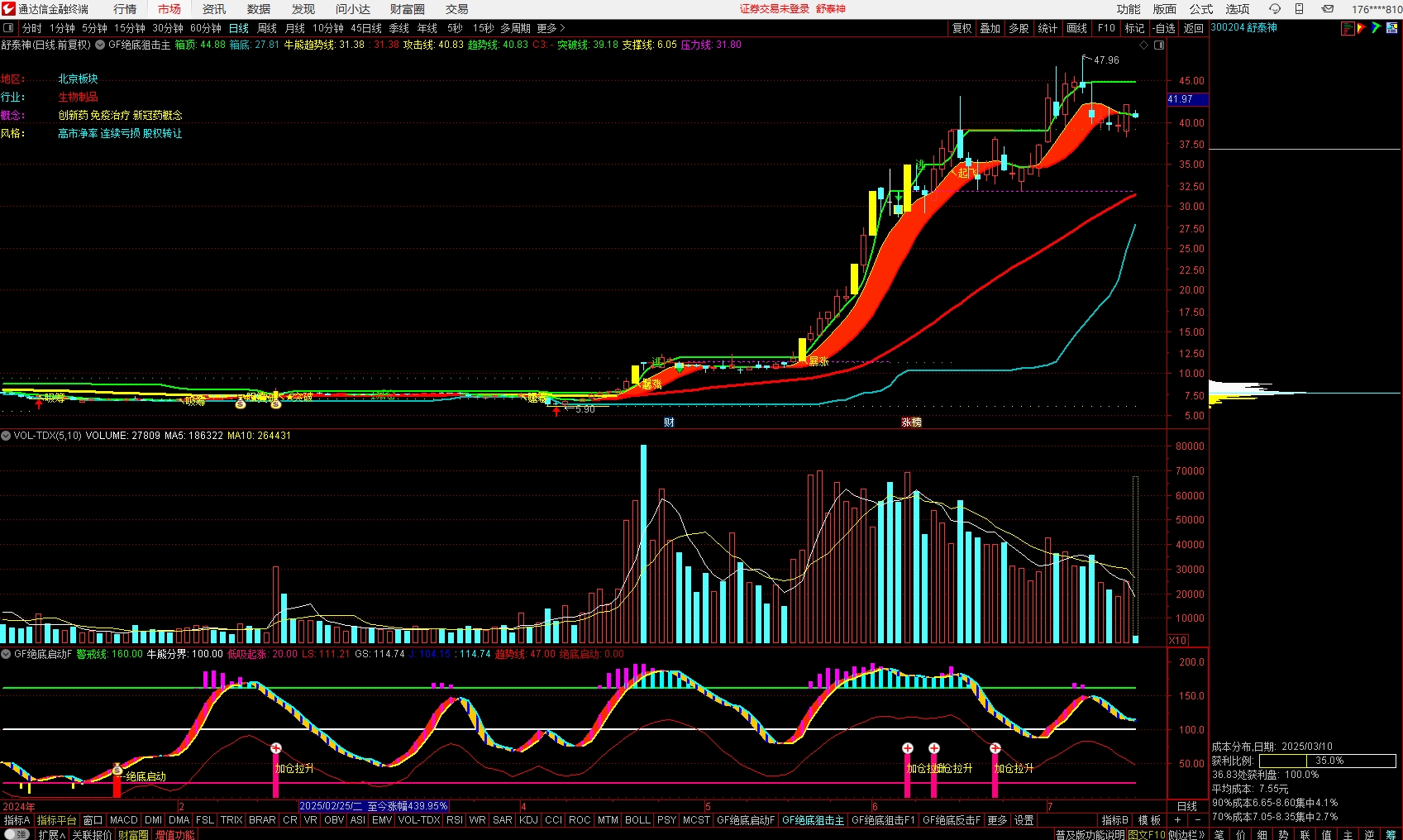Select the 筹 sidebar panel button
This screenshot has width=1403, height=840.
point(1391,834)
